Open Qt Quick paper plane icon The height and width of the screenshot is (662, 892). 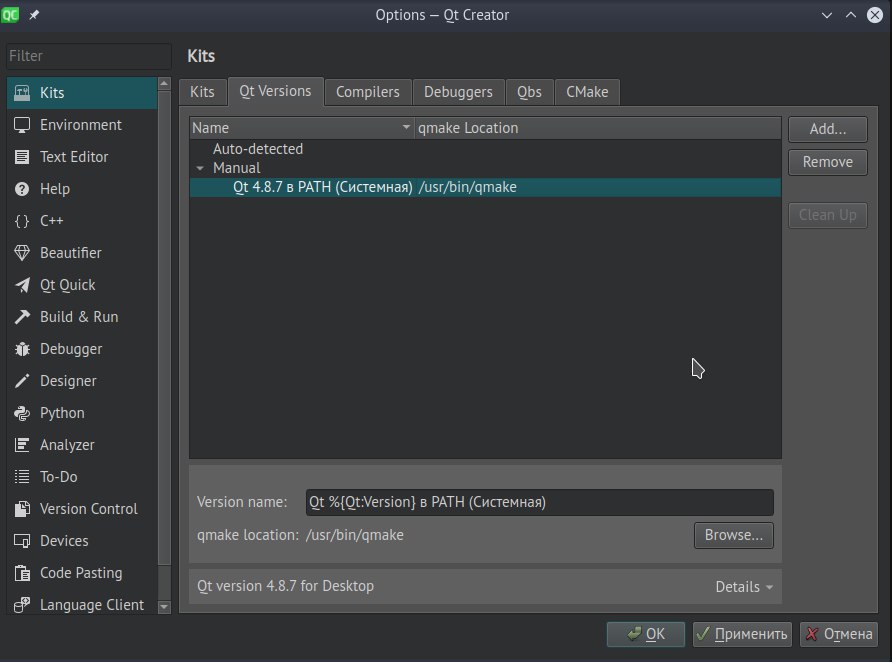coord(22,285)
